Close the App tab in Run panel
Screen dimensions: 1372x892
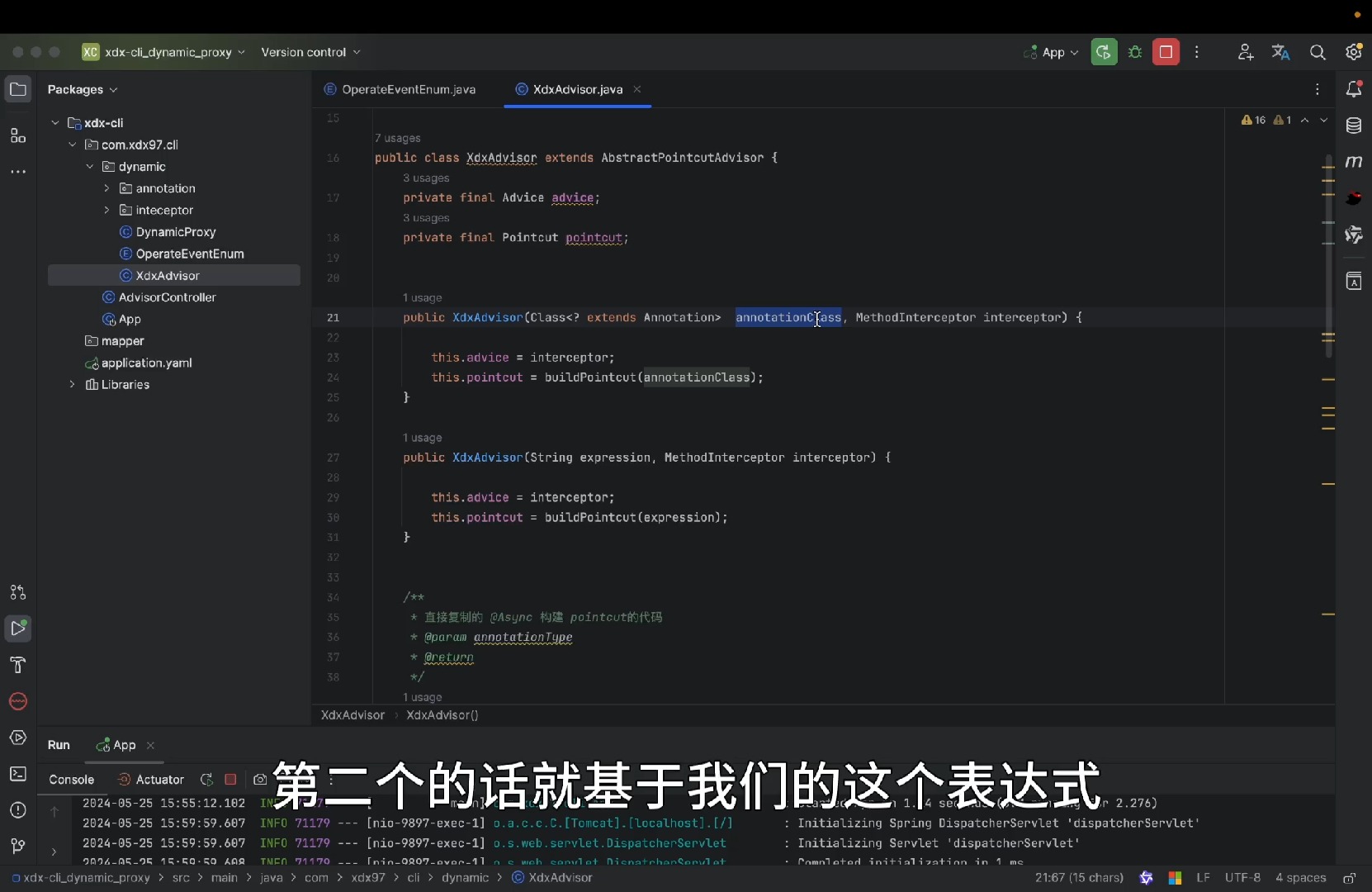[x=150, y=745]
